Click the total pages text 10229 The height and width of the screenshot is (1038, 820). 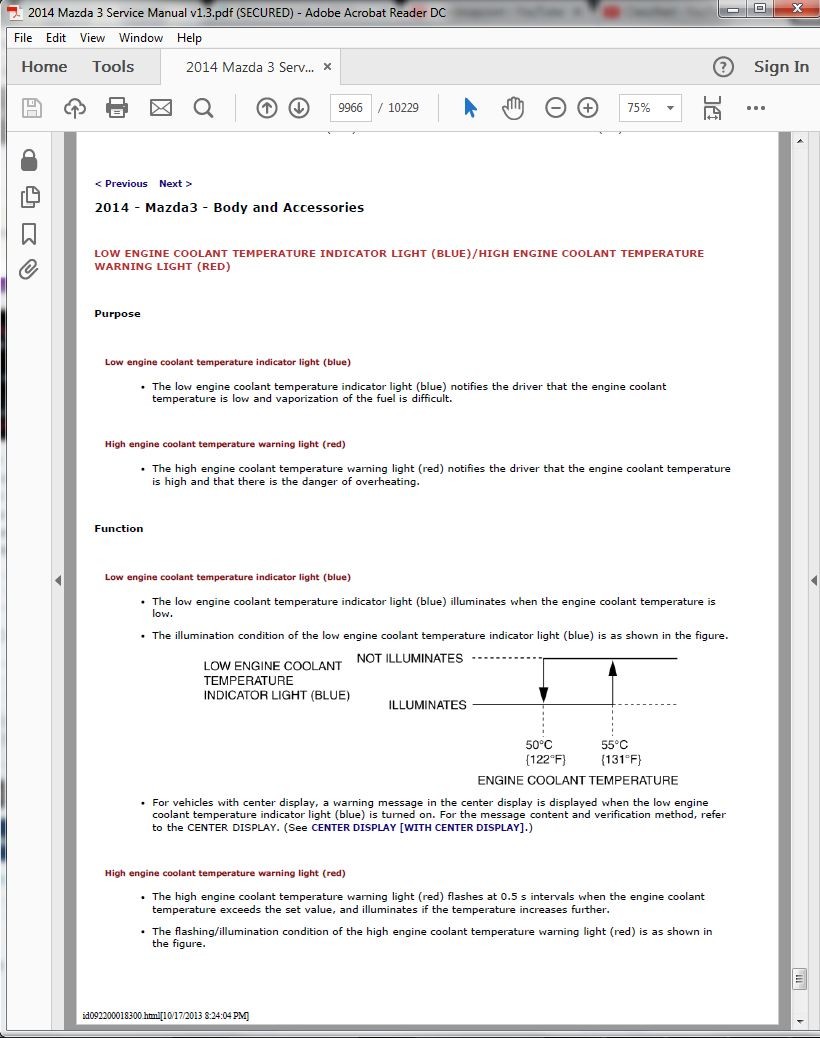(403, 107)
